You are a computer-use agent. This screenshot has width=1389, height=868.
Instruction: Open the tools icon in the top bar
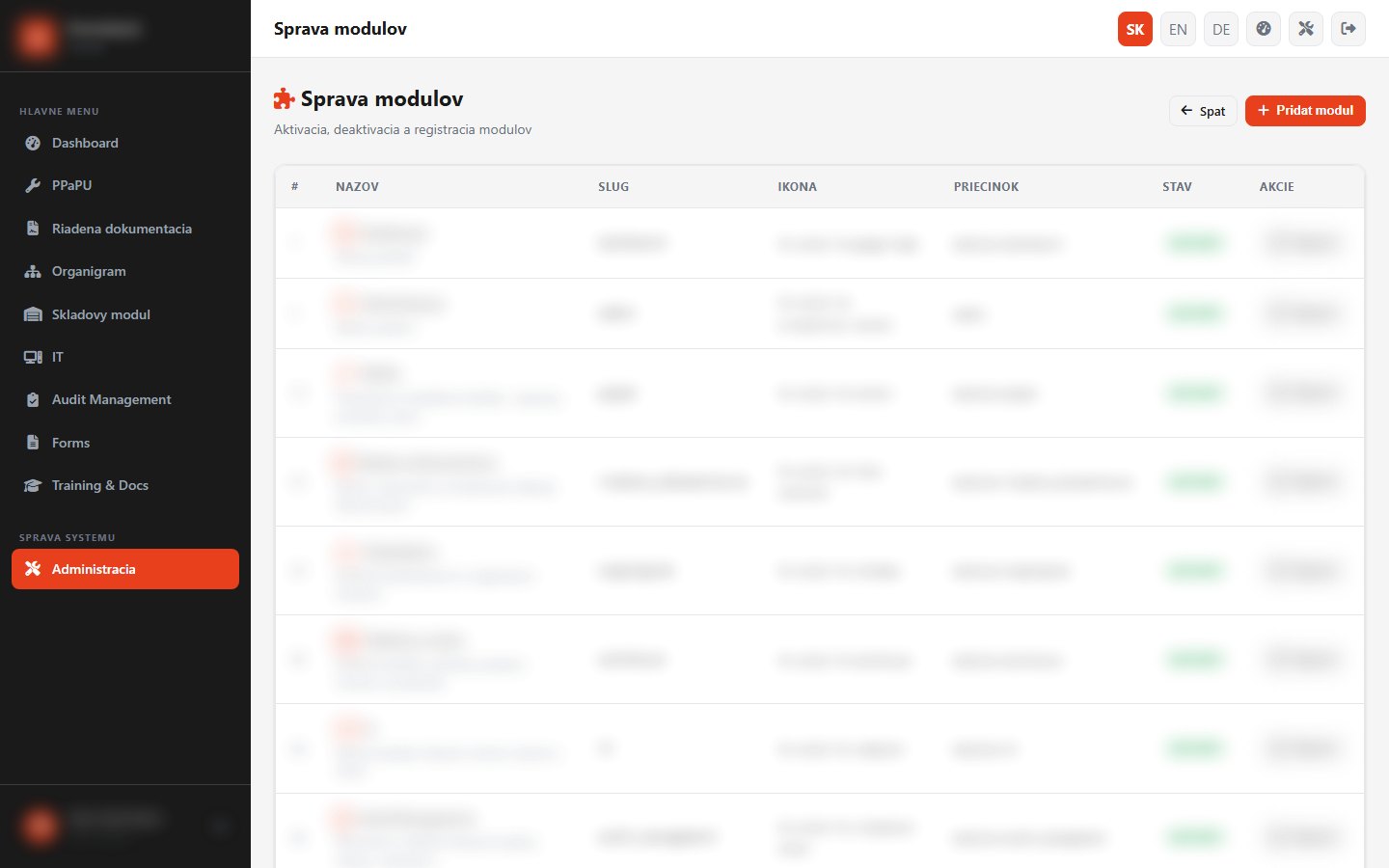click(1306, 29)
